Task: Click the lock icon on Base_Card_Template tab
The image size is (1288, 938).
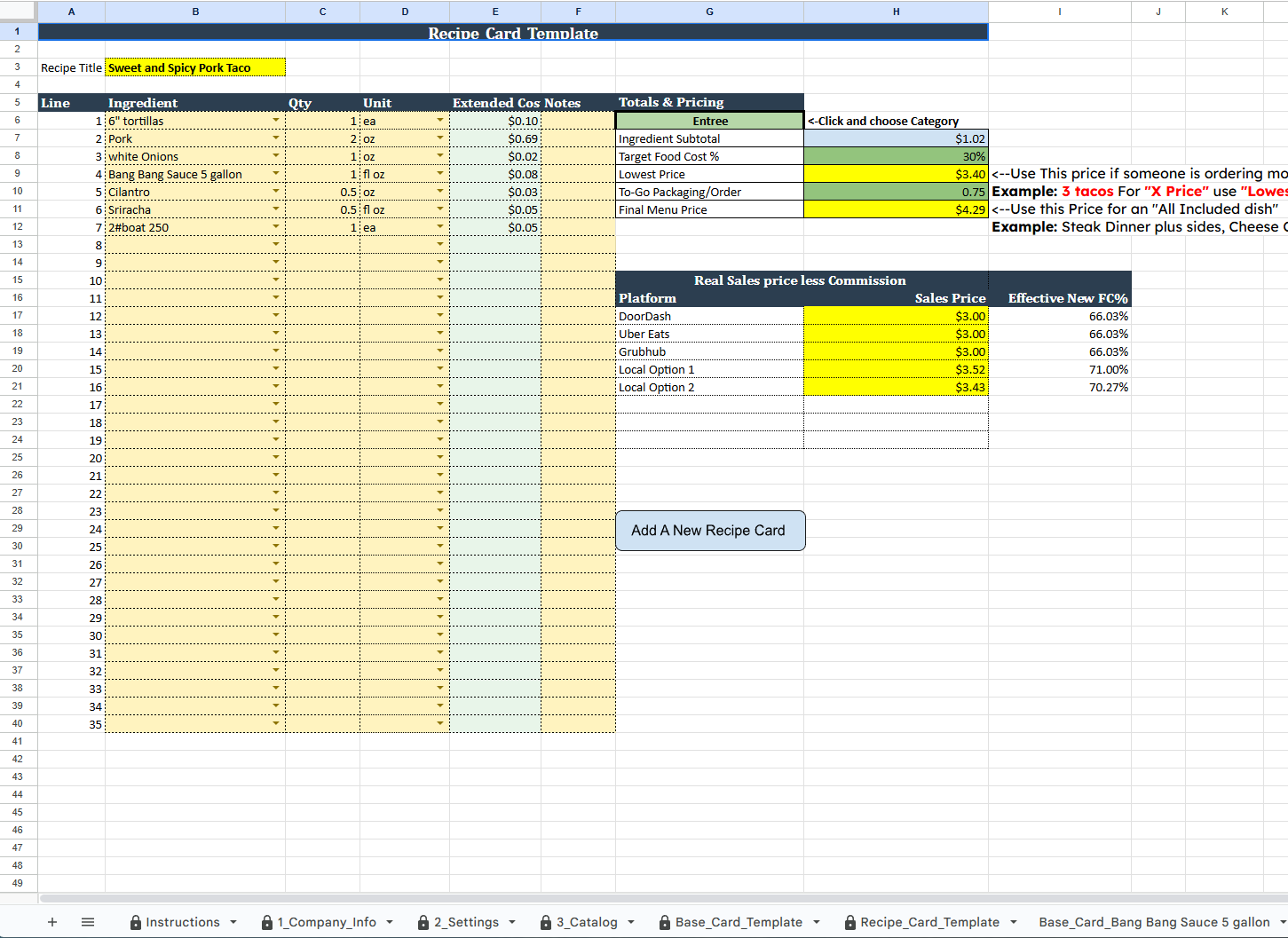Action: [666, 922]
